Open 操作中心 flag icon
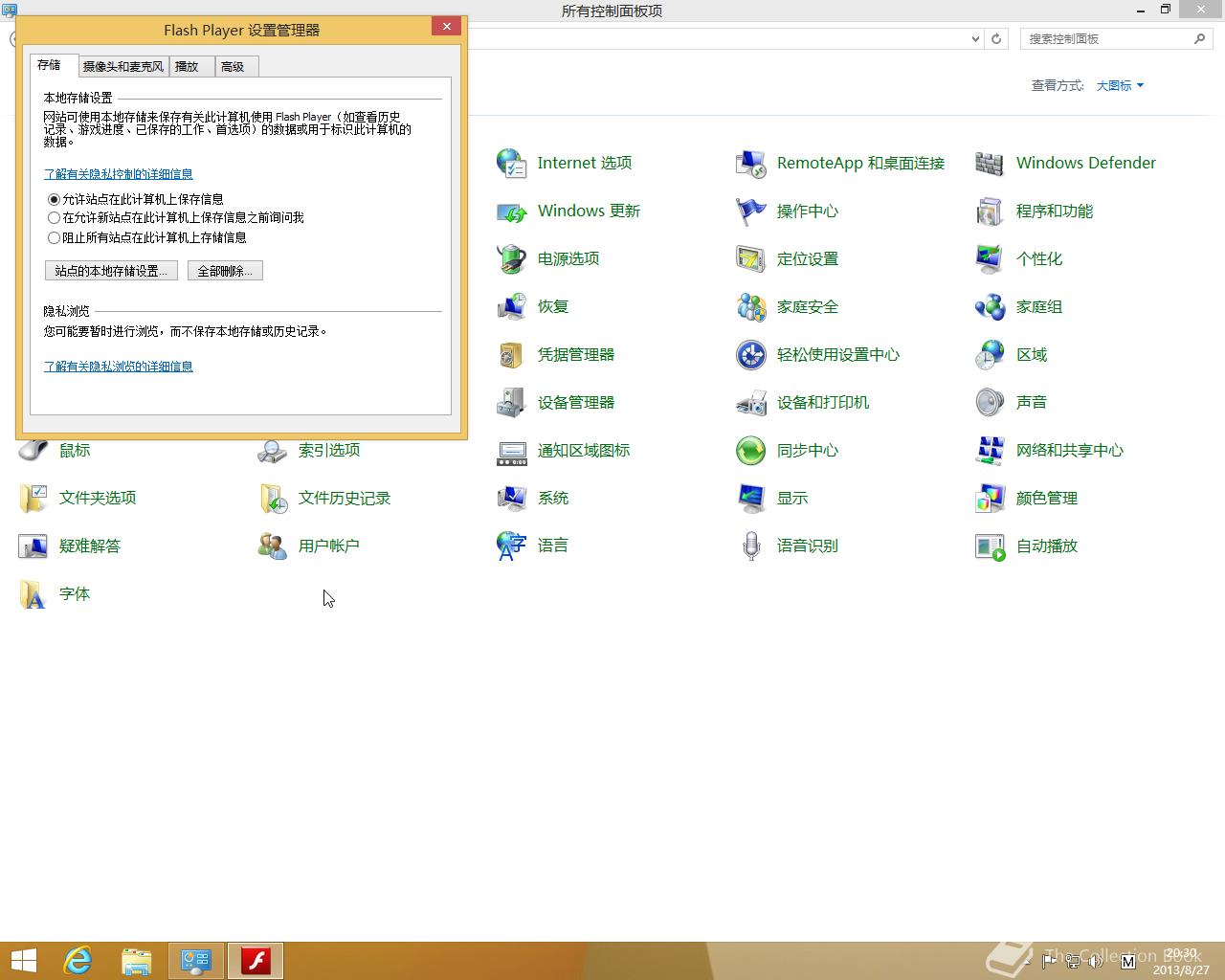Image resolution: width=1225 pixels, height=980 pixels. [x=751, y=211]
